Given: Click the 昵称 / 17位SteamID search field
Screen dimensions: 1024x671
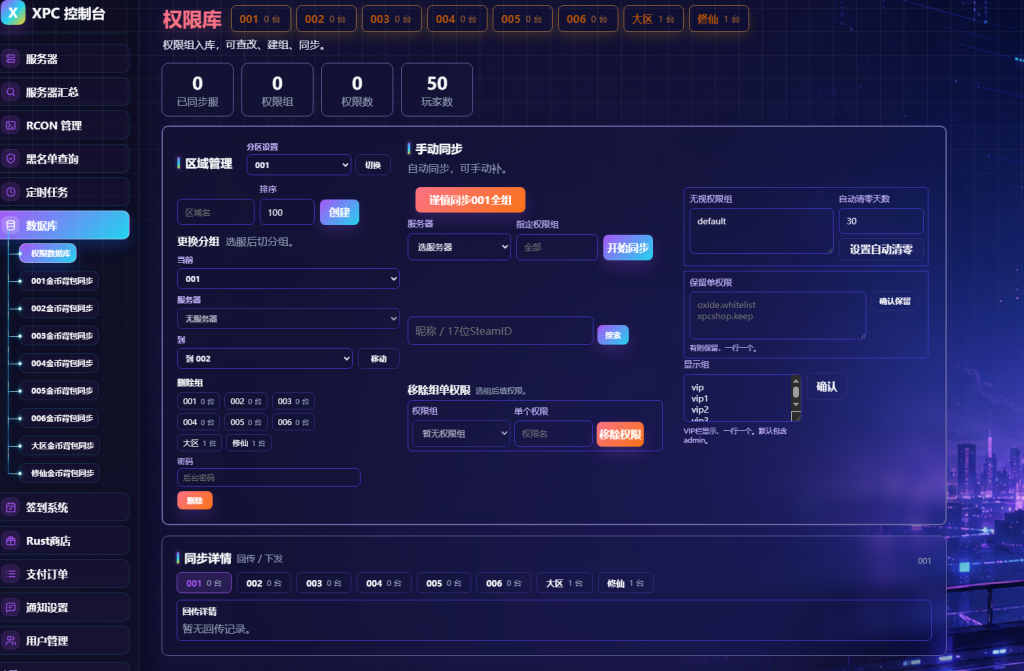Looking at the screenshot, I should click(x=500, y=331).
